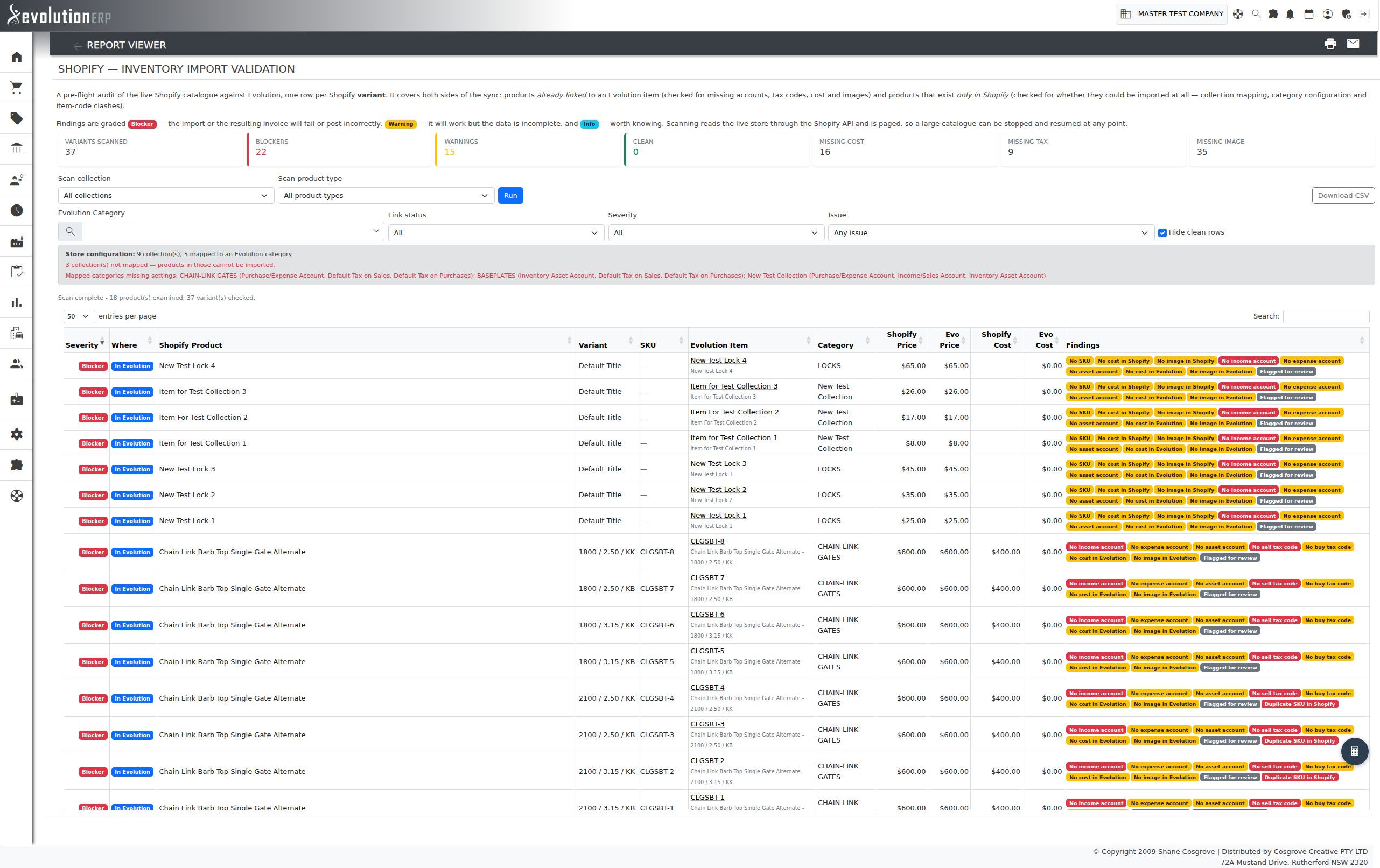Open the home icon in the sidebar
1380x868 pixels.
[x=17, y=57]
